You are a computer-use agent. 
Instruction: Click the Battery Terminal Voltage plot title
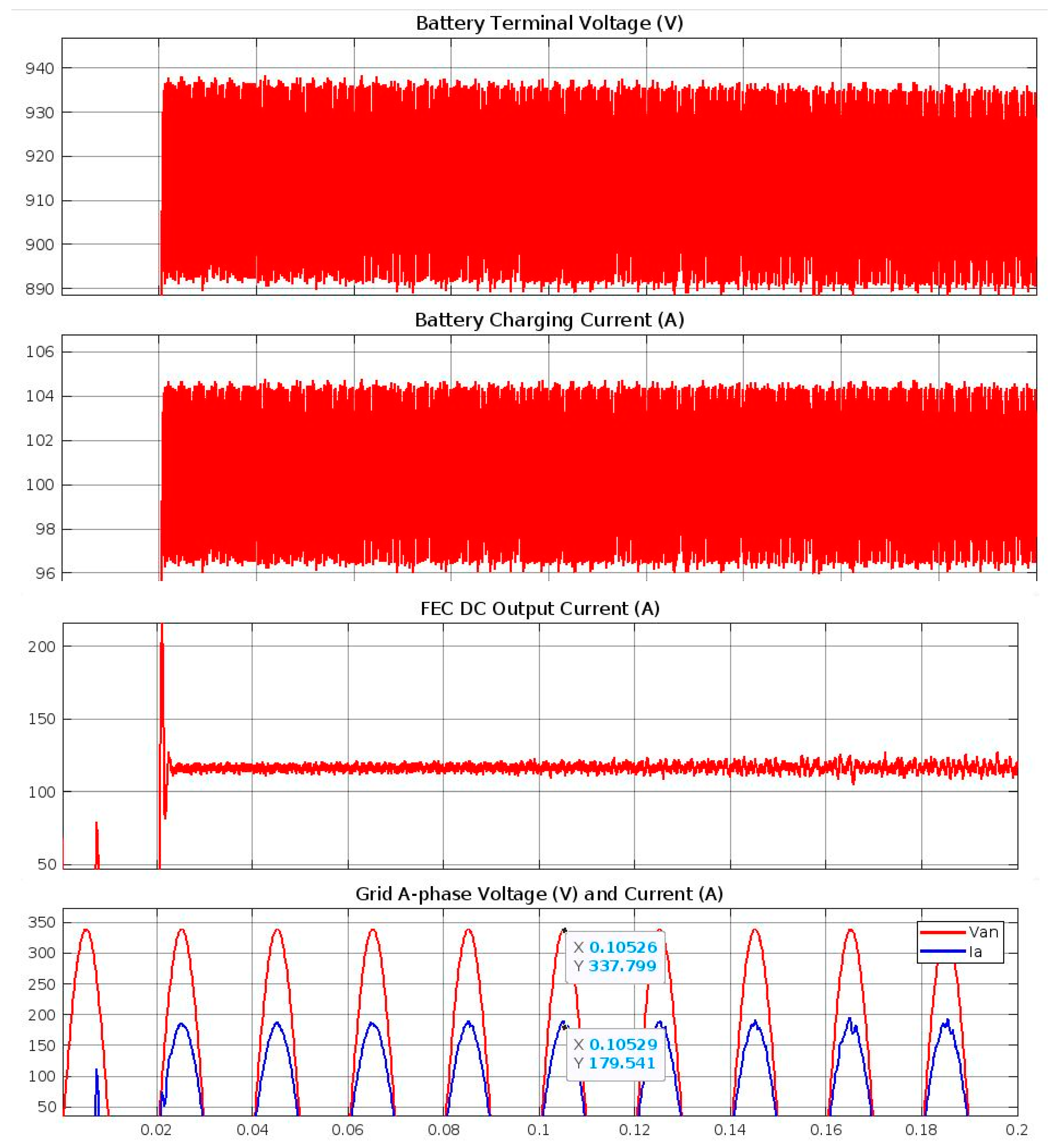point(549,23)
